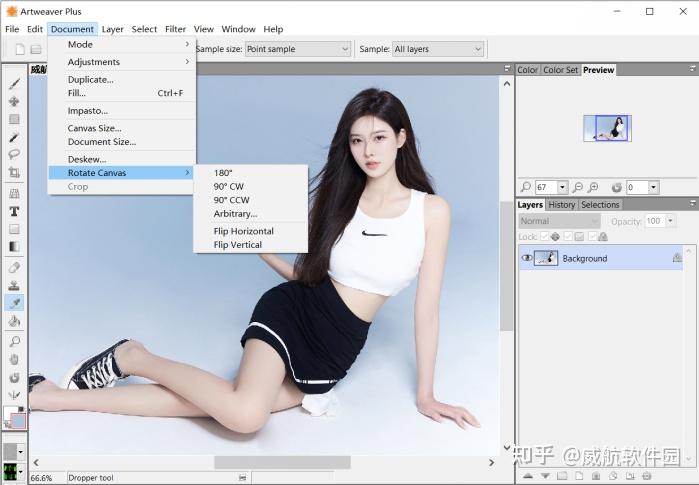Select the Crop tool in the toolbox
The height and width of the screenshot is (485, 699).
click(x=14, y=173)
